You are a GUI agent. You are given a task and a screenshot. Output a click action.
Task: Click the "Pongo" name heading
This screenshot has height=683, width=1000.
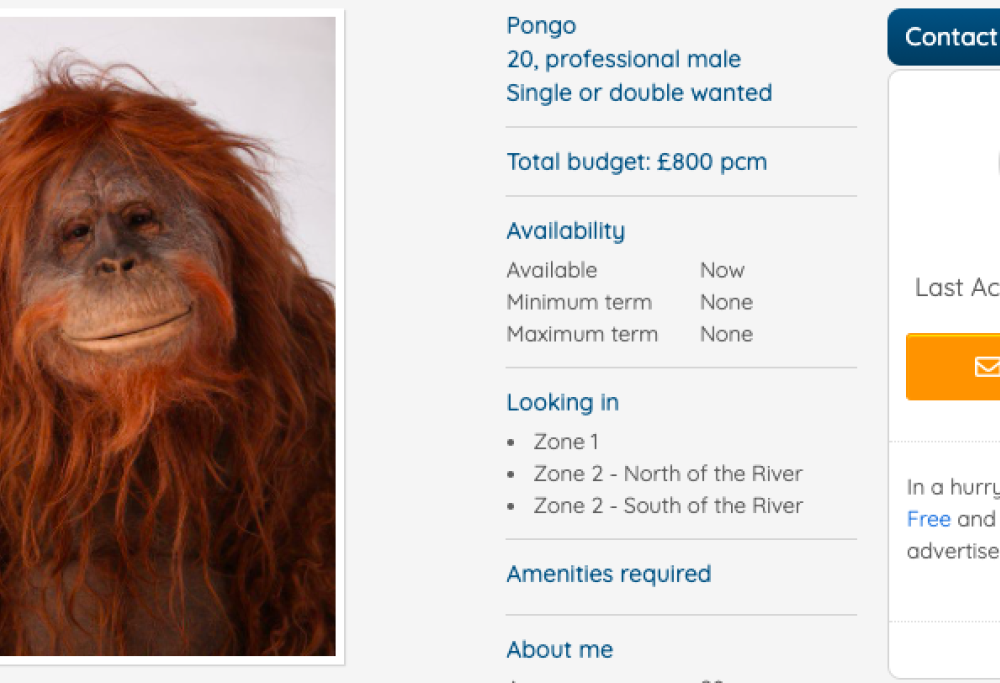point(541,26)
